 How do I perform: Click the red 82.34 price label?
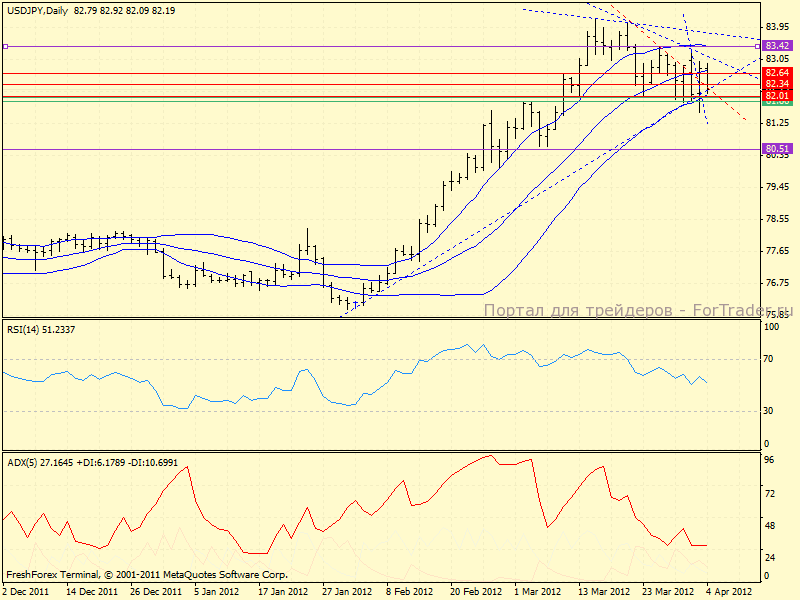(777, 84)
